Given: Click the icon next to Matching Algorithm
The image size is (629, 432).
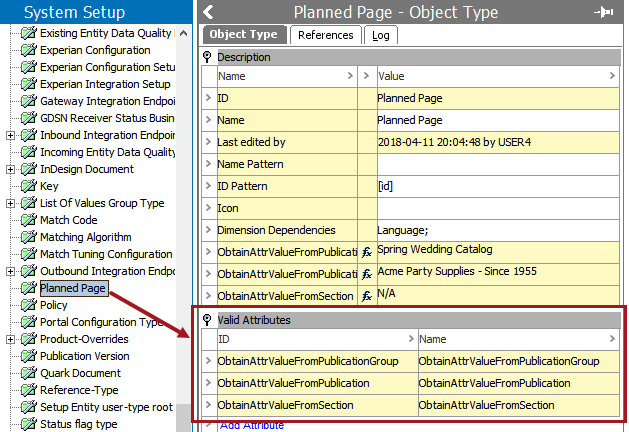Looking at the screenshot, I should [x=29, y=237].
